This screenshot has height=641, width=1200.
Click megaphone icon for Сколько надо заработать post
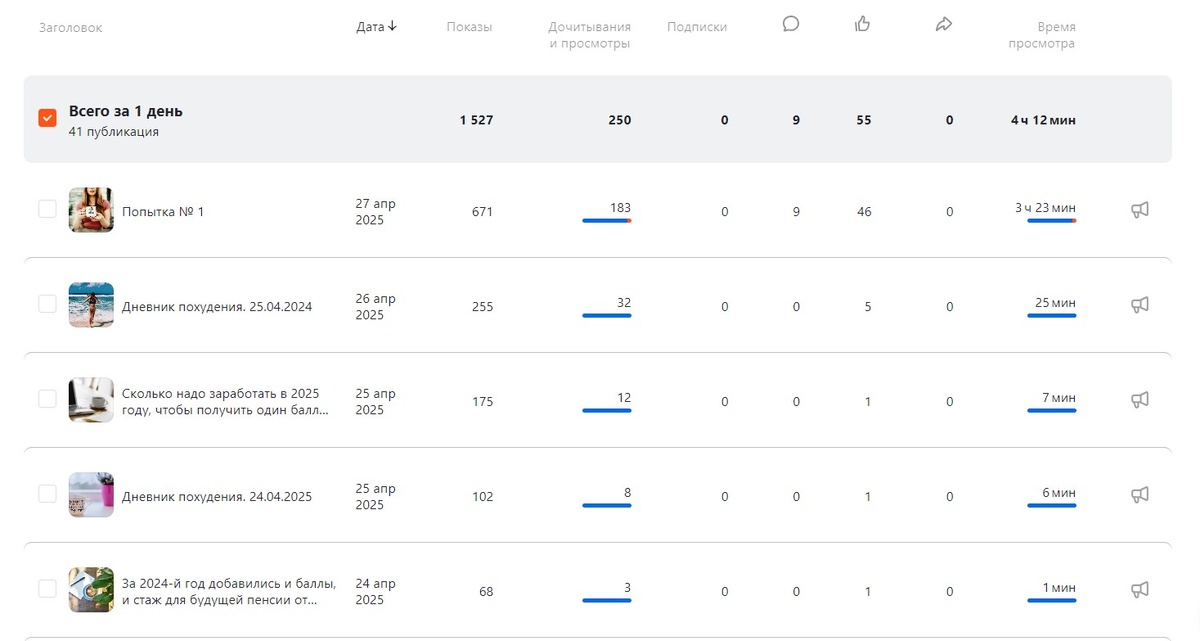coord(1139,400)
